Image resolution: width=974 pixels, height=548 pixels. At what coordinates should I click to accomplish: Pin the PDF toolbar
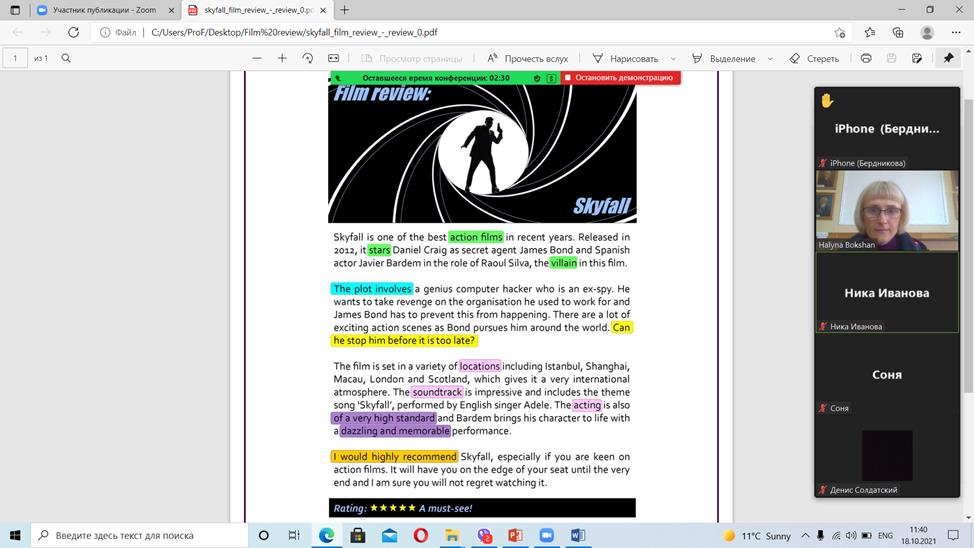[948, 58]
